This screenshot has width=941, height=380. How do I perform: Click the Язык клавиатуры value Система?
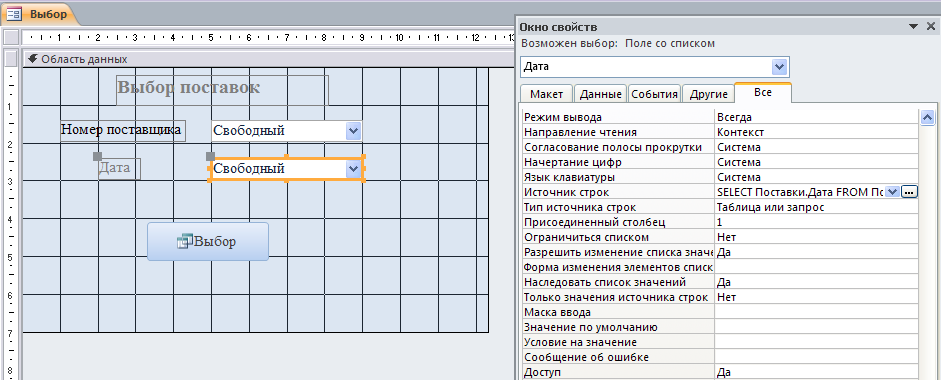click(x=816, y=177)
